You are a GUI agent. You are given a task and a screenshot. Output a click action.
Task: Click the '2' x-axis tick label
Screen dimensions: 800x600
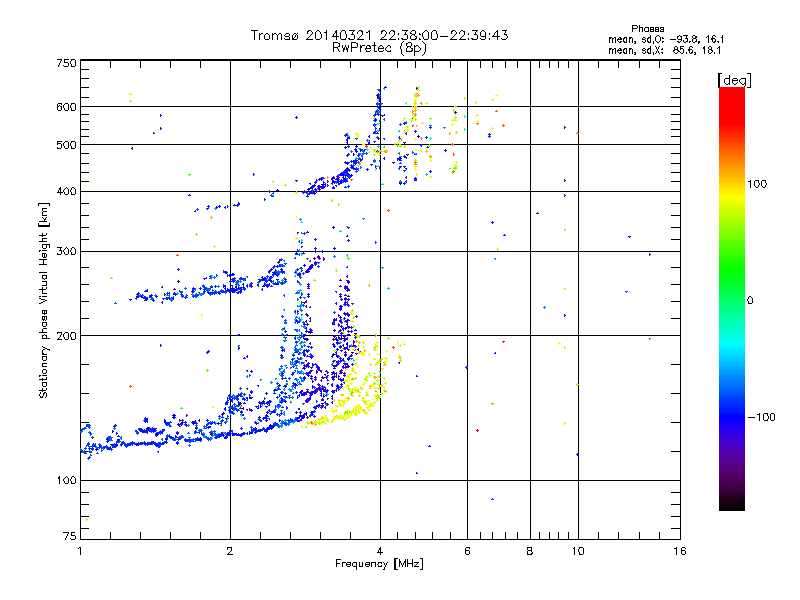(230, 551)
